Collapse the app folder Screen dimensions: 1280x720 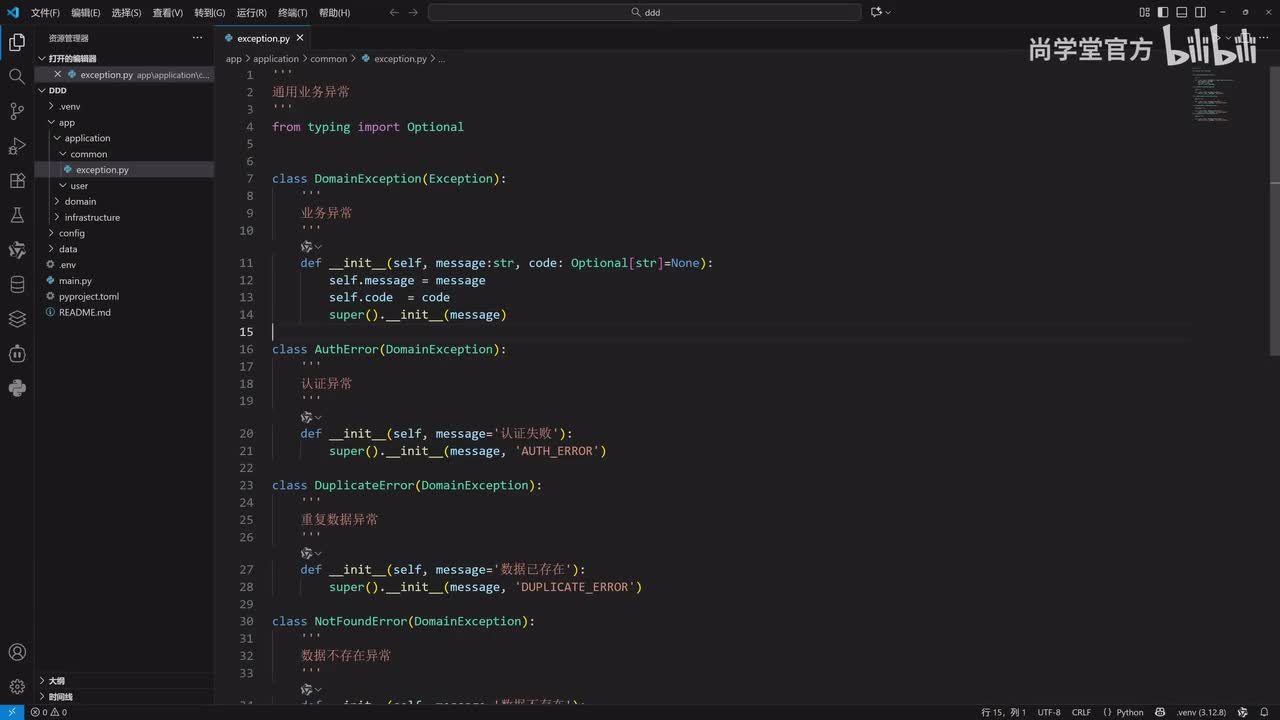point(124,122)
